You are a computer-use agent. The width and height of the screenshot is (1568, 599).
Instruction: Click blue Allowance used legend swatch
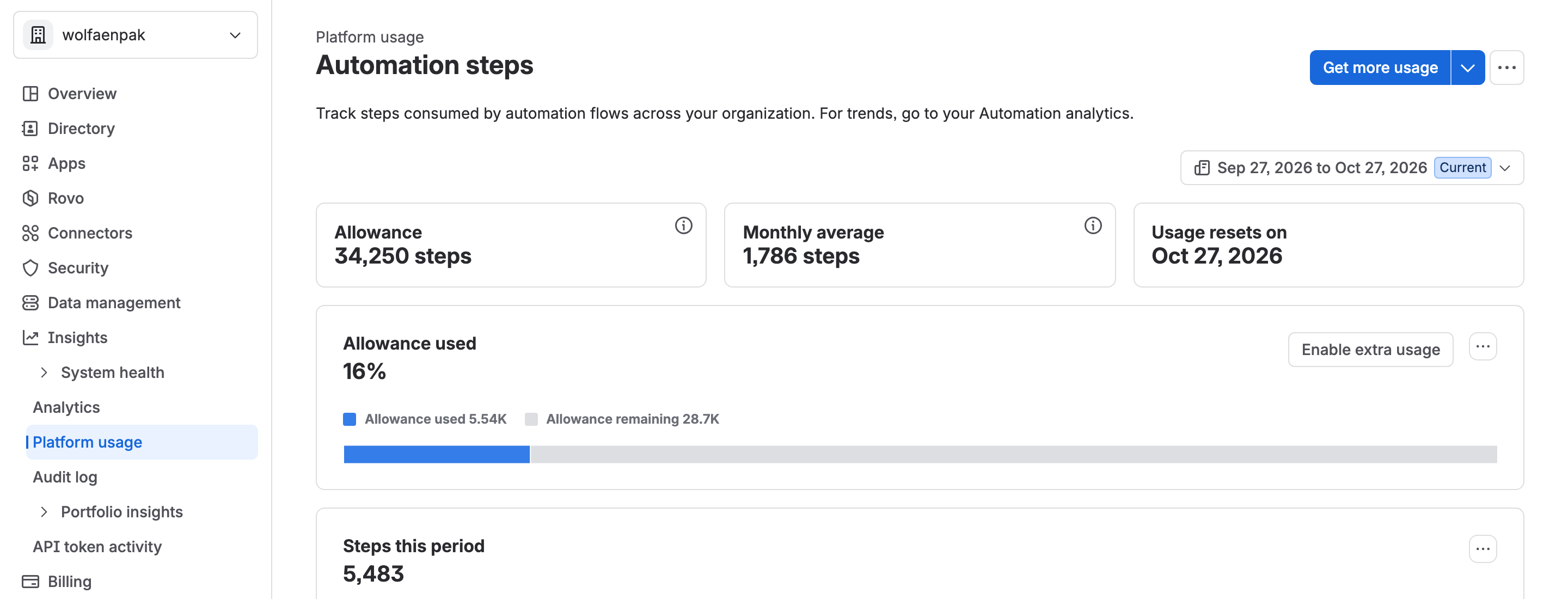click(350, 419)
